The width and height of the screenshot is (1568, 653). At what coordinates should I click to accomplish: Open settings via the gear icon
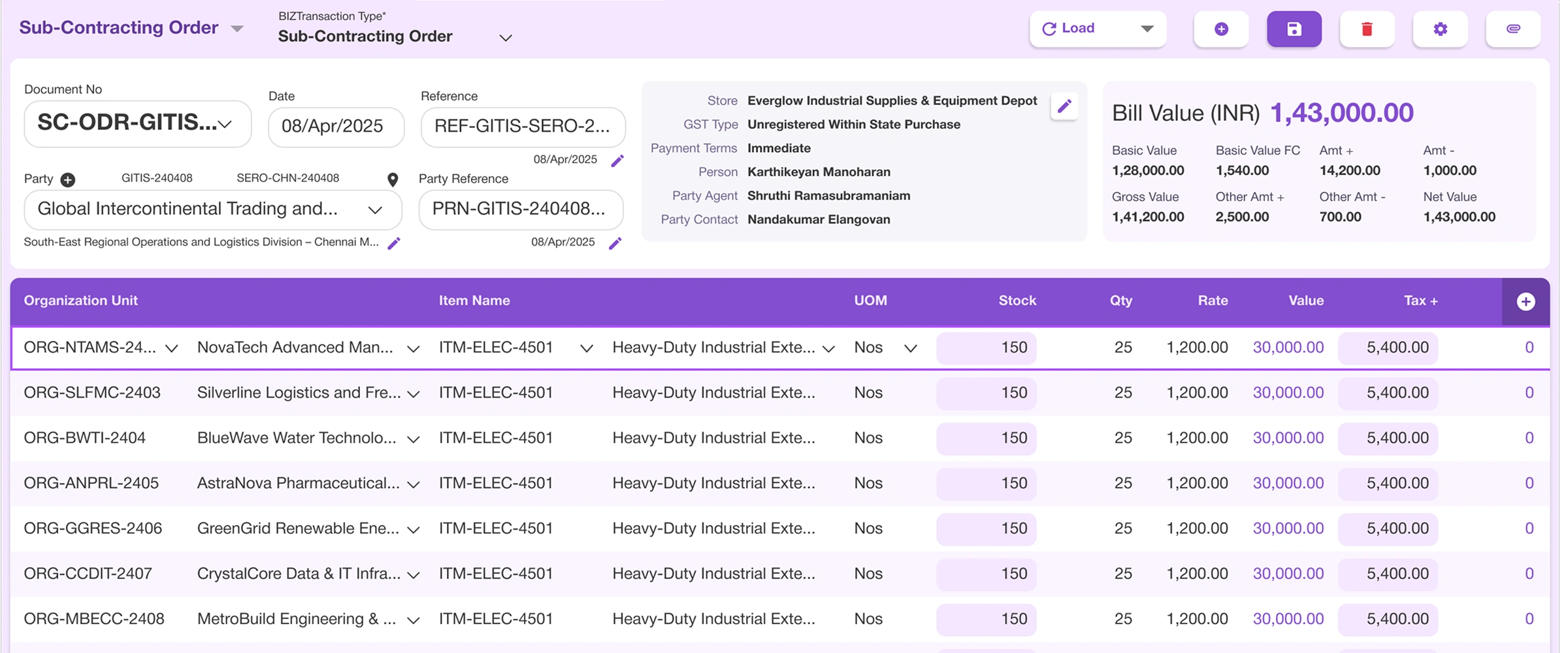(x=1441, y=29)
